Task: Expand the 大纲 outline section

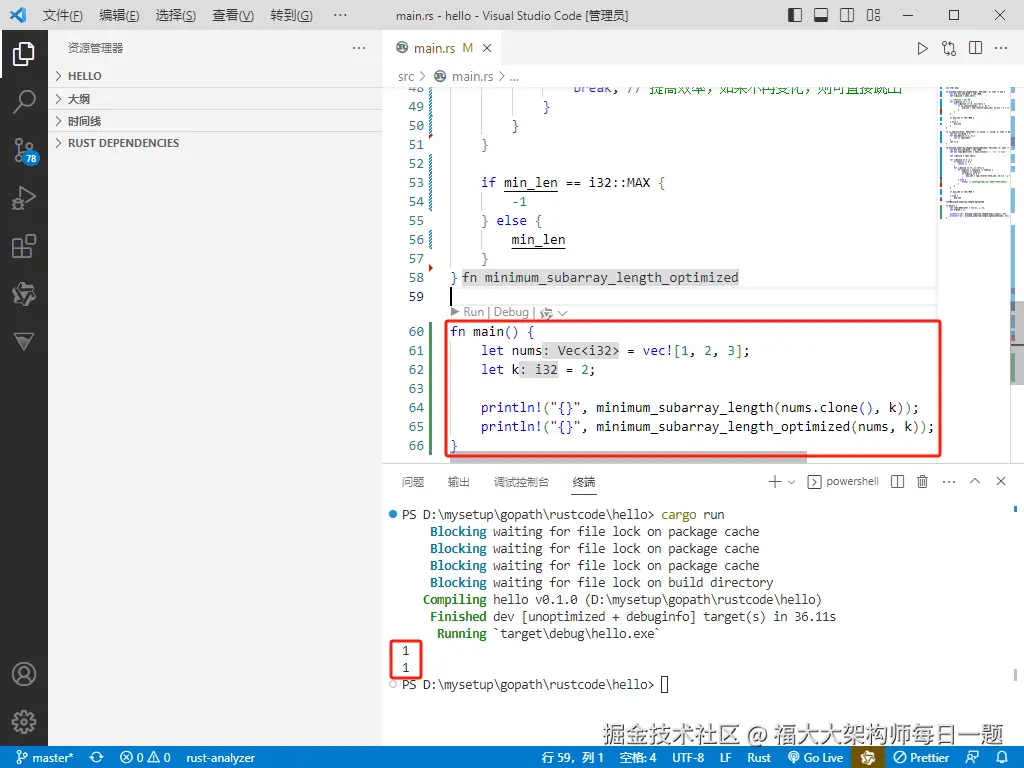Action: point(215,99)
